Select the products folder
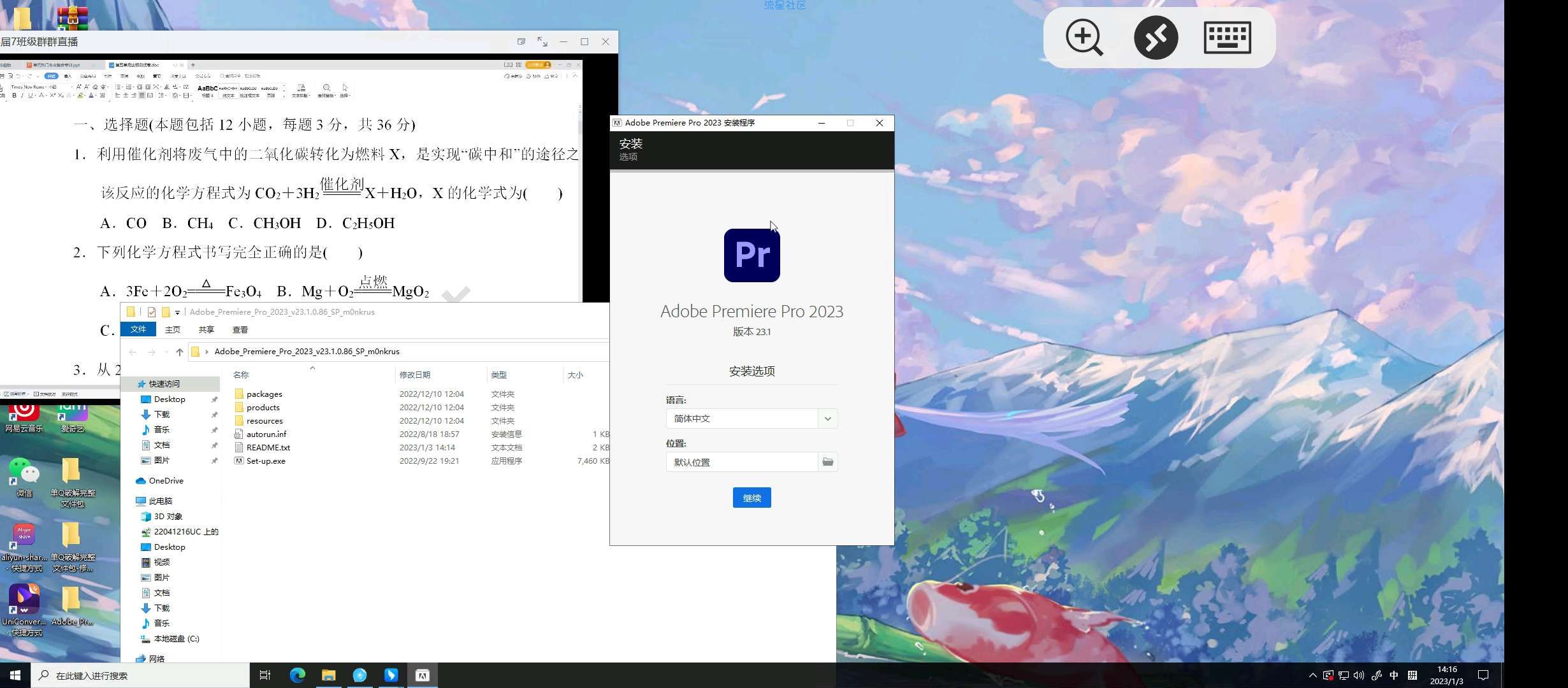This screenshot has height=688, width=1568. [x=263, y=408]
